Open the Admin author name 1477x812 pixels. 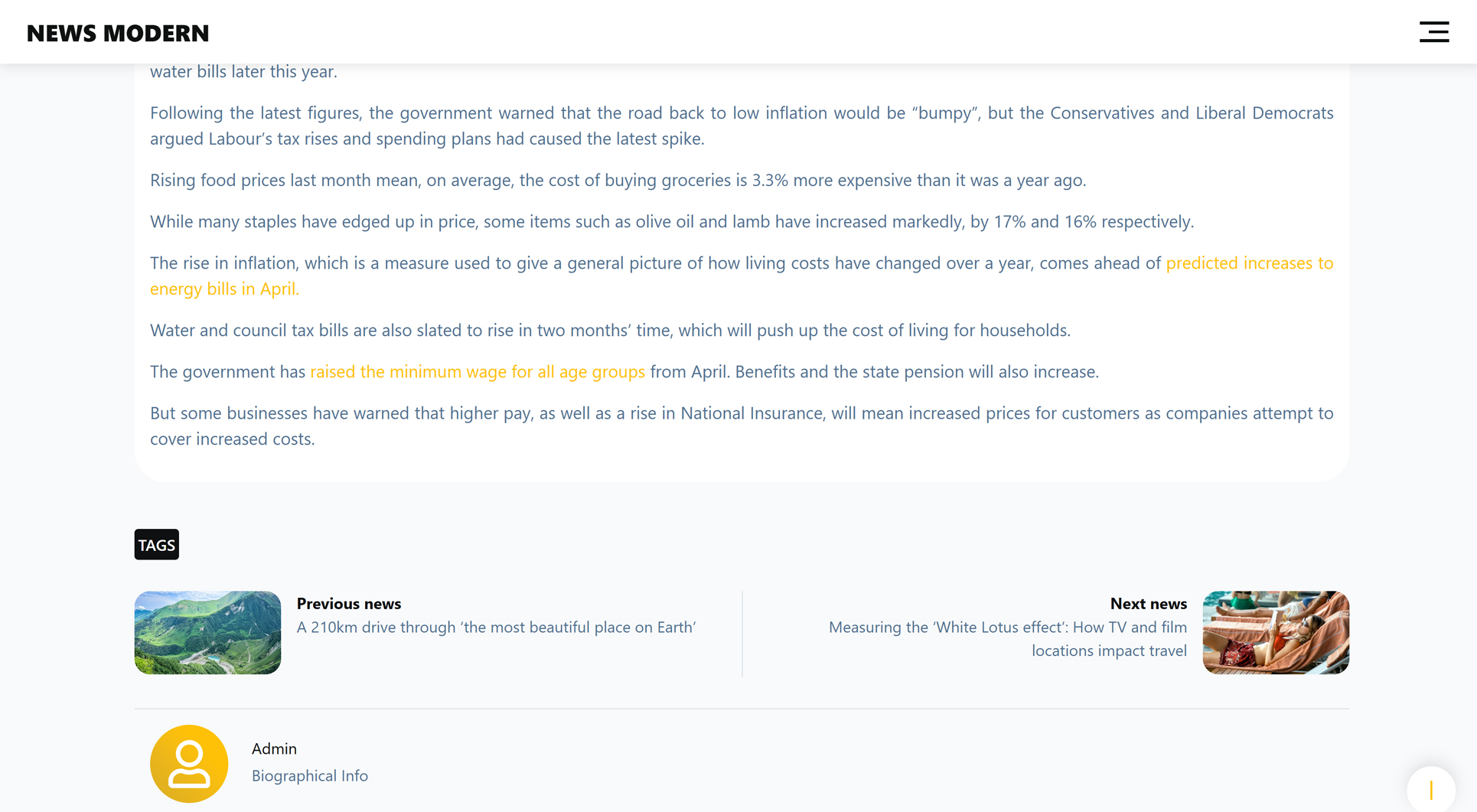point(274,749)
